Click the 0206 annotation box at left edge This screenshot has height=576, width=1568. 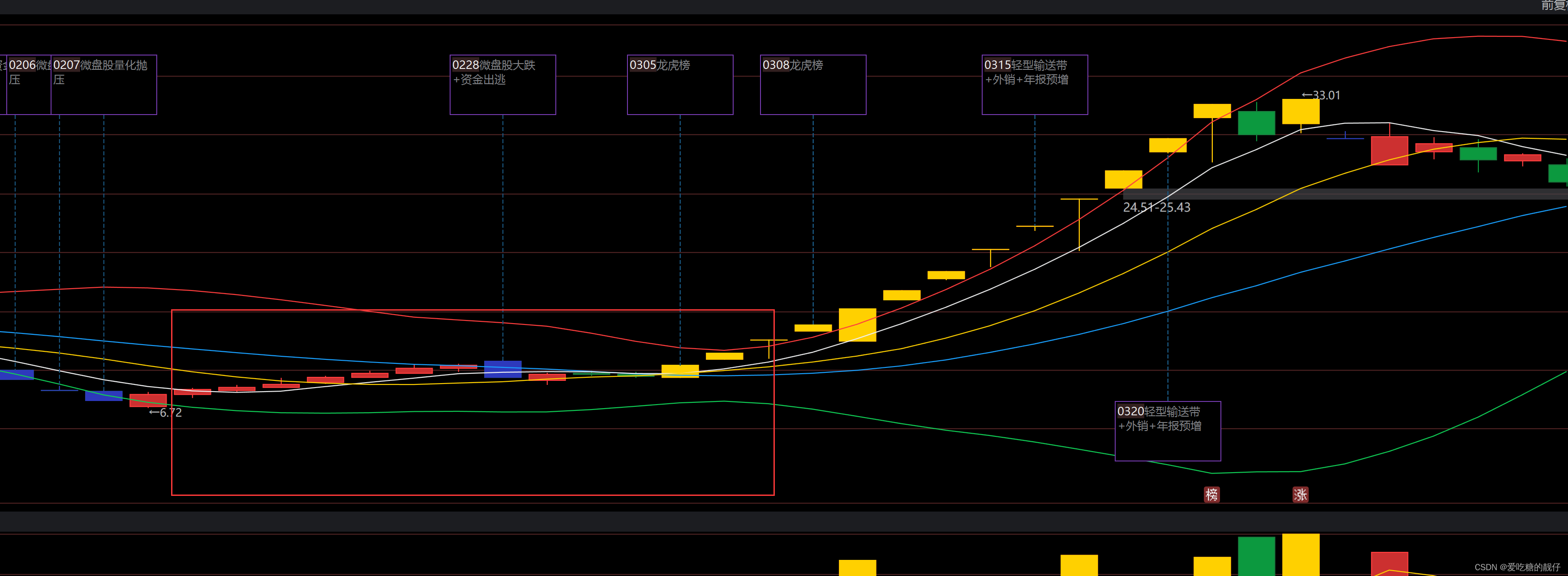pyautogui.click(x=29, y=85)
